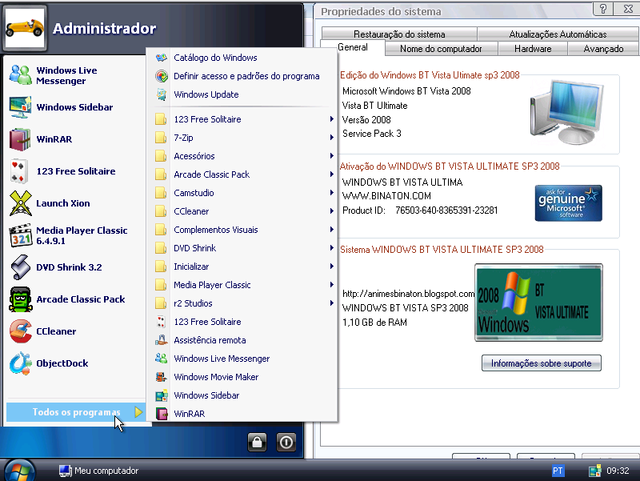Image resolution: width=640 pixels, height=481 pixels.
Task: Click the Service Pack 3 text
Action: 372,134
